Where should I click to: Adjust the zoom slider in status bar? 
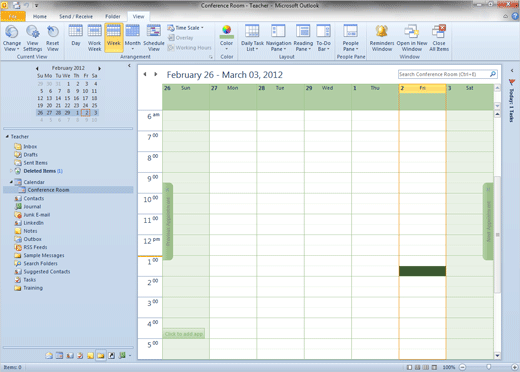point(488,367)
